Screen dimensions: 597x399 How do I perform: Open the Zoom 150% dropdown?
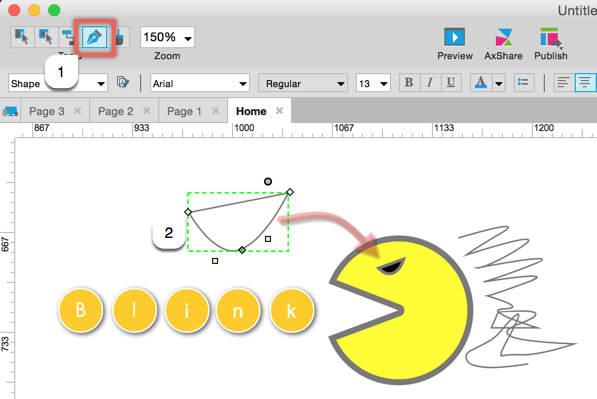167,37
